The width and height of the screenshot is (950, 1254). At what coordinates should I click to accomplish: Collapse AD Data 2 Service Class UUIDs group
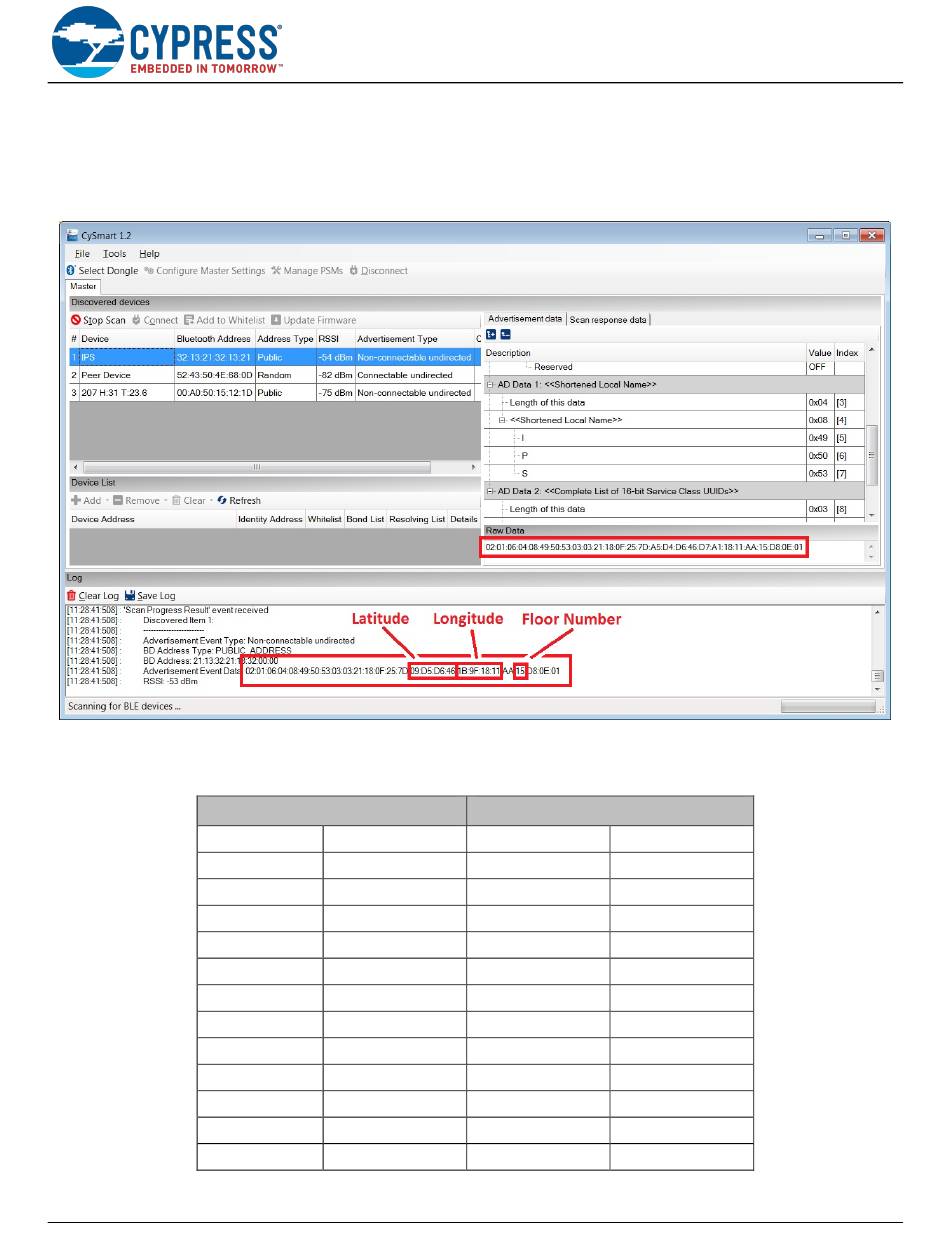pos(490,491)
